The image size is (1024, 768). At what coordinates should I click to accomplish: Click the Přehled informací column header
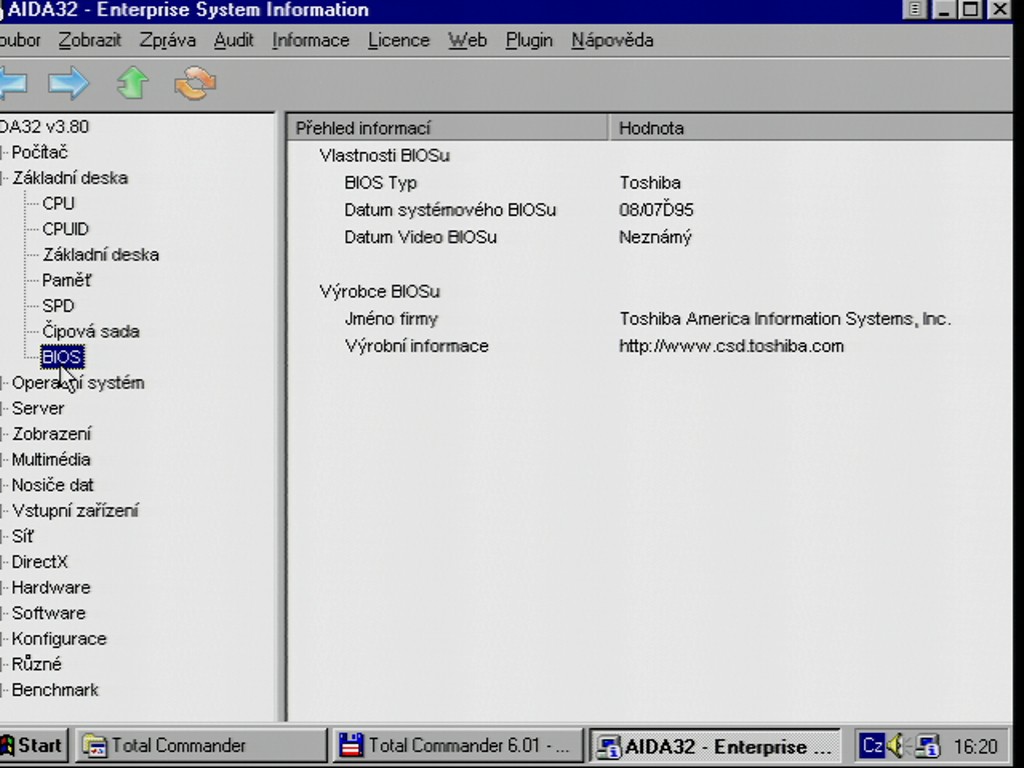click(448, 128)
